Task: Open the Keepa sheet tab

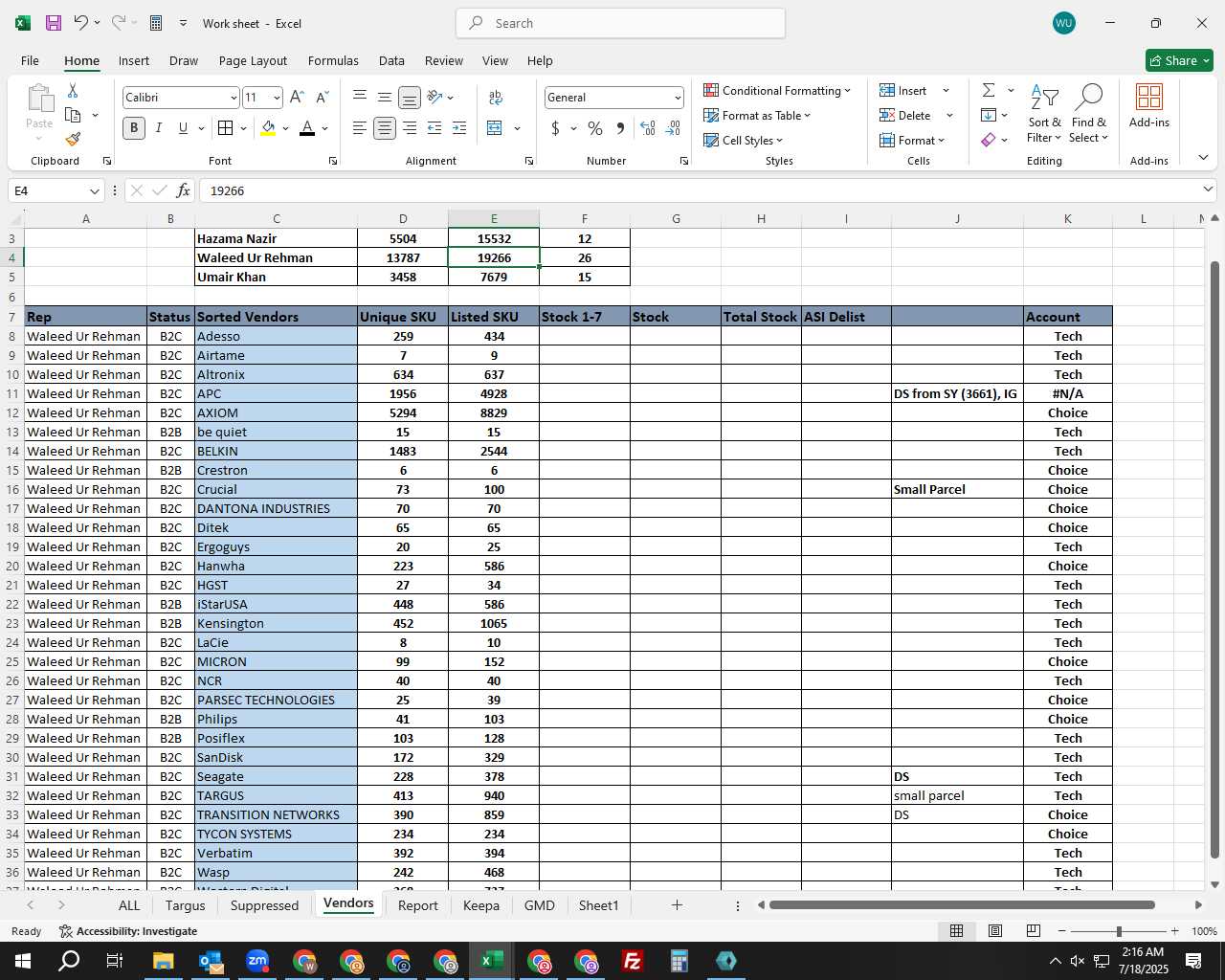Action: (481, 905)
